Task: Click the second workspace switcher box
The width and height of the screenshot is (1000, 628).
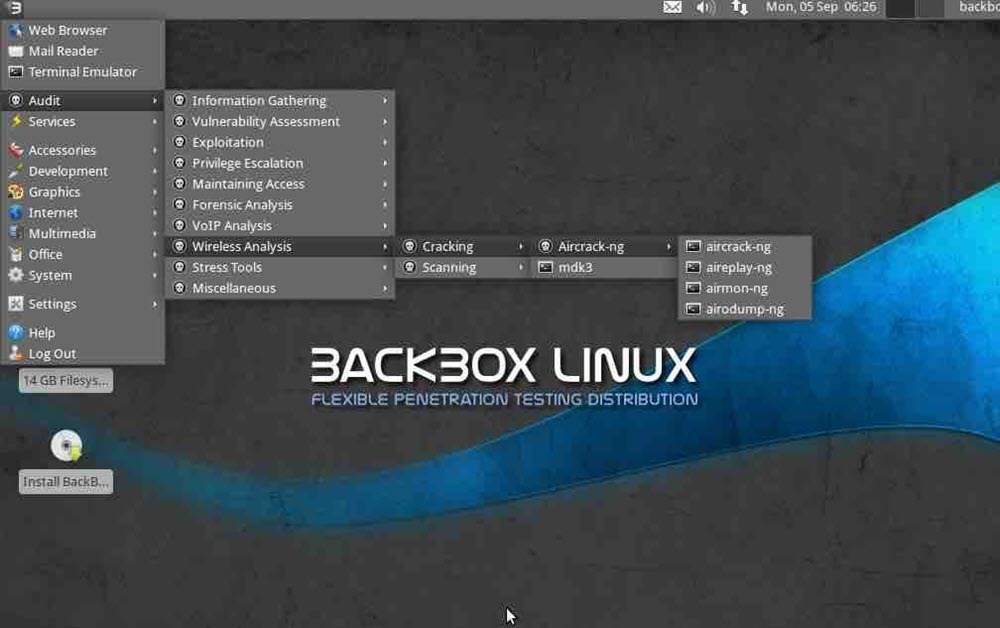Action: [930, 8]
